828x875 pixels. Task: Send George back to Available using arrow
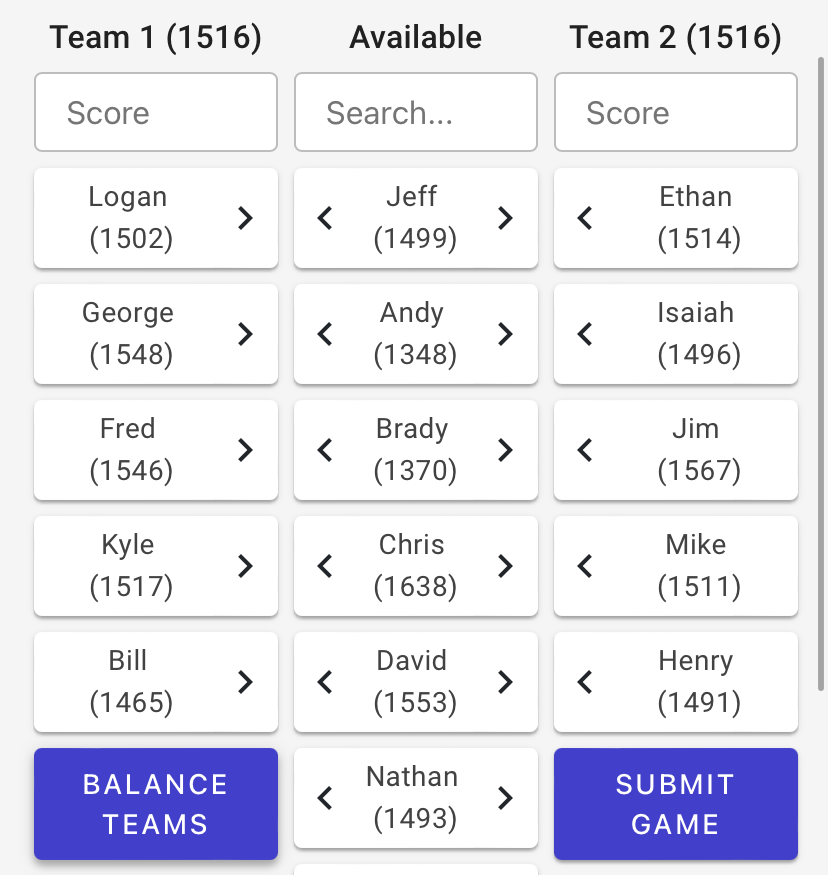[x=245, y=334]
